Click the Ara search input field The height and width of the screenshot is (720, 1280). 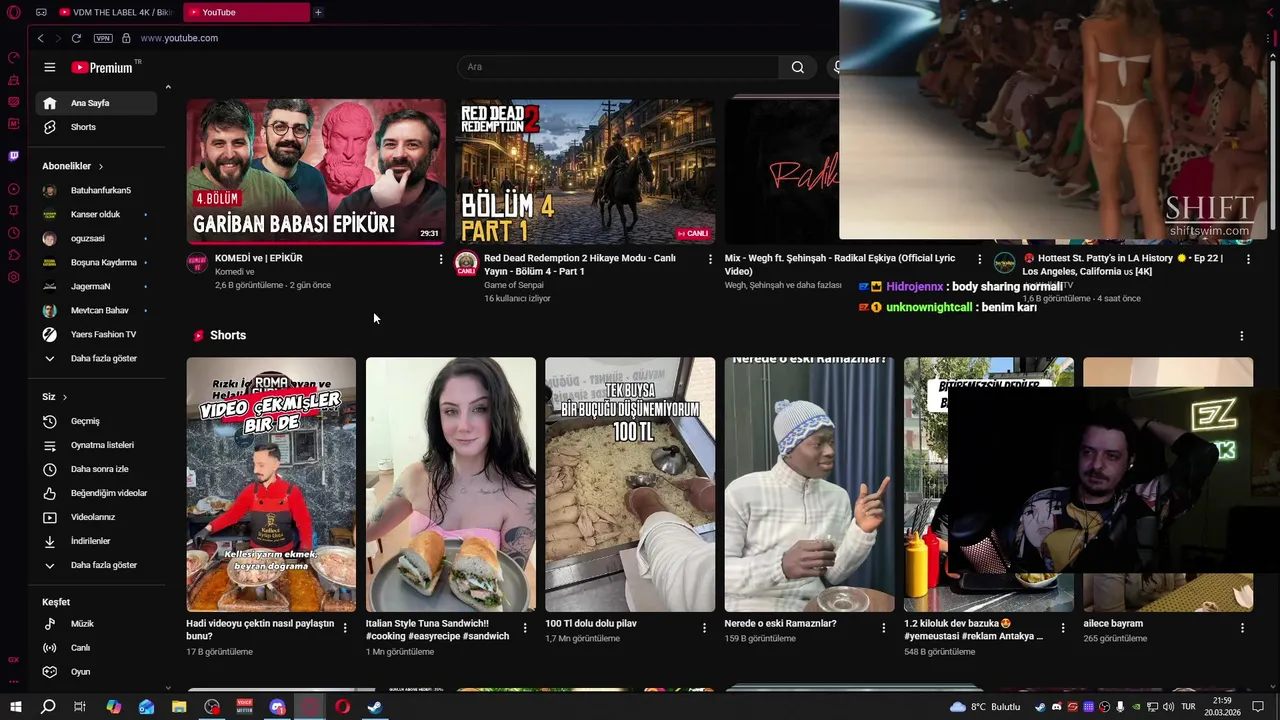coord(618,67)
